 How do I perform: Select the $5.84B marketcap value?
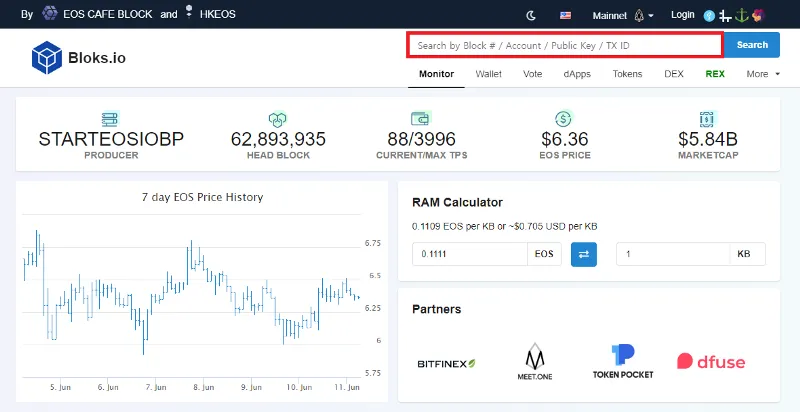click(x=708, y=139)
